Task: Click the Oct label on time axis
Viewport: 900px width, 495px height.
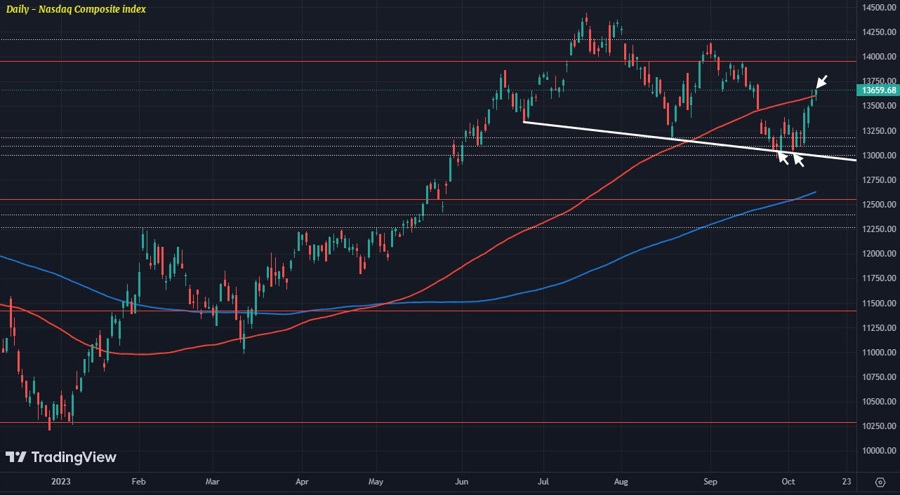Action: tap(787, 480)
